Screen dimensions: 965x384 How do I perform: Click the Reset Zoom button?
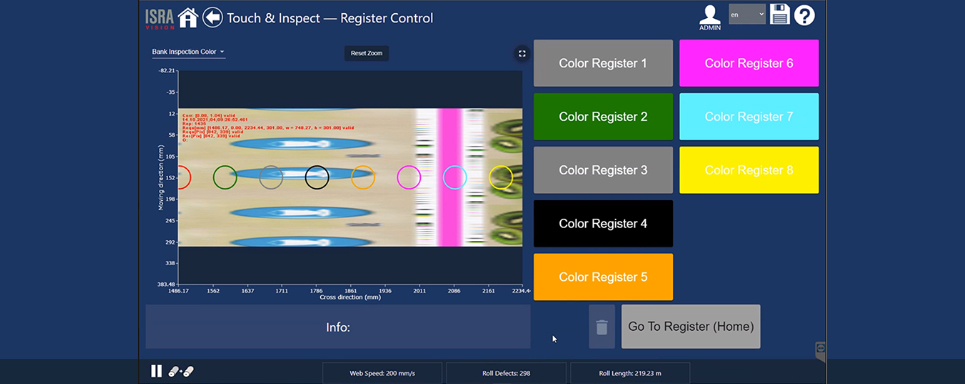coord(366,54)
